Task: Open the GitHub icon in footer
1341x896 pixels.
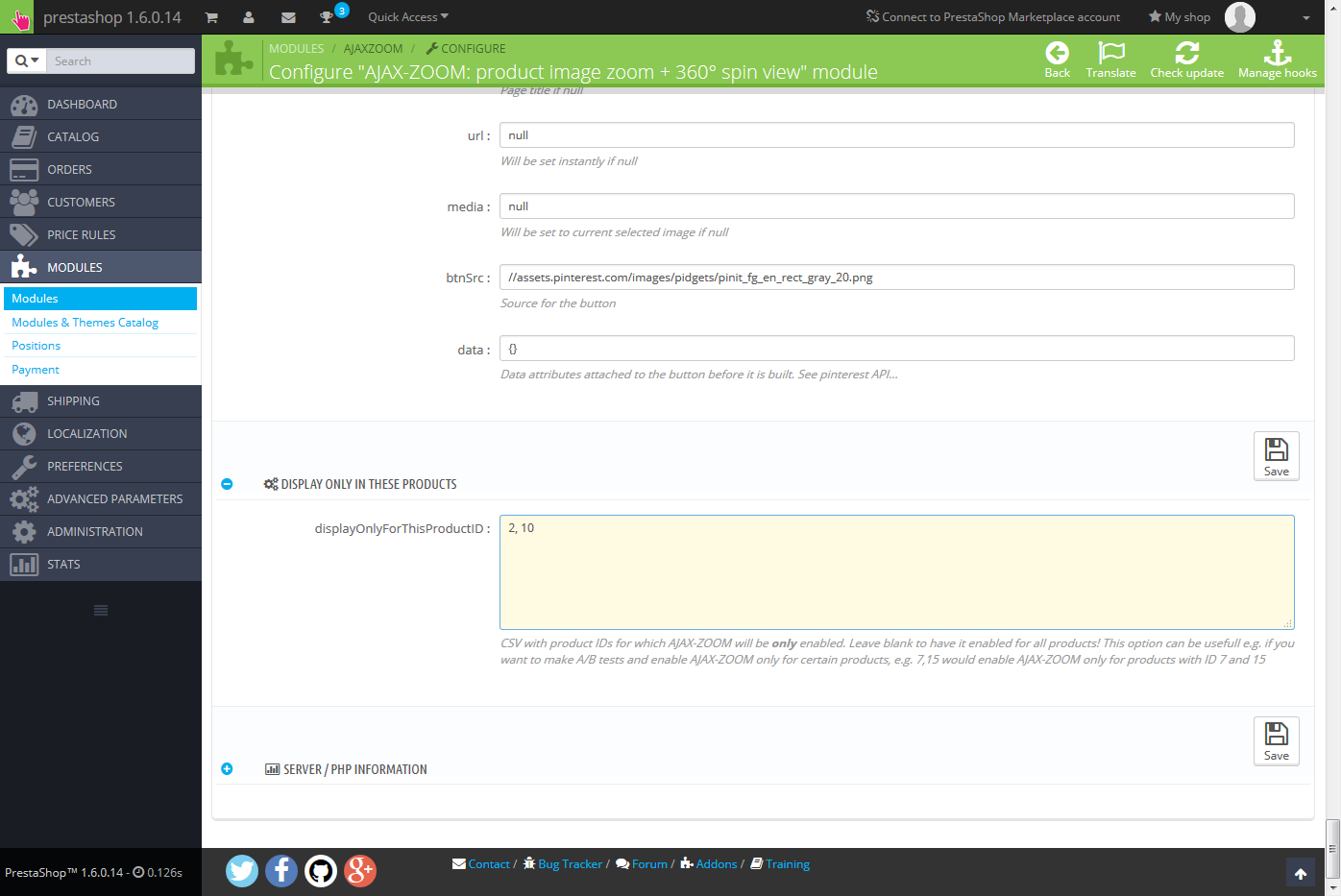Action: click(x=321, y=871)
